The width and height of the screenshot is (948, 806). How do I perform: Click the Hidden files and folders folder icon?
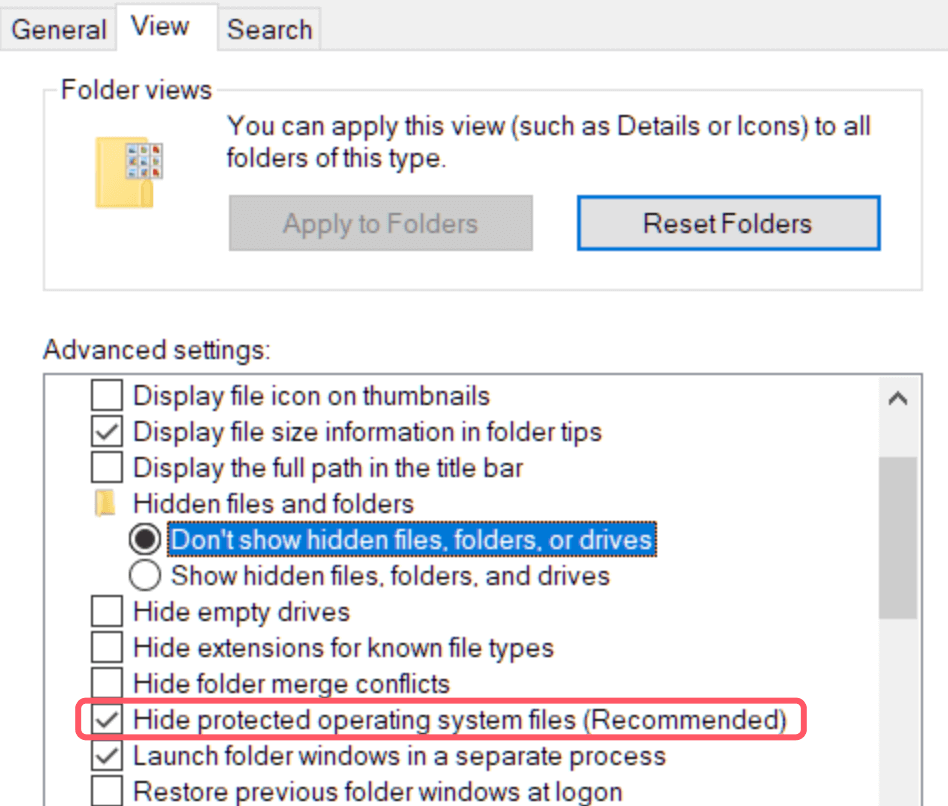pyautogui.click(x=105, y=503)
